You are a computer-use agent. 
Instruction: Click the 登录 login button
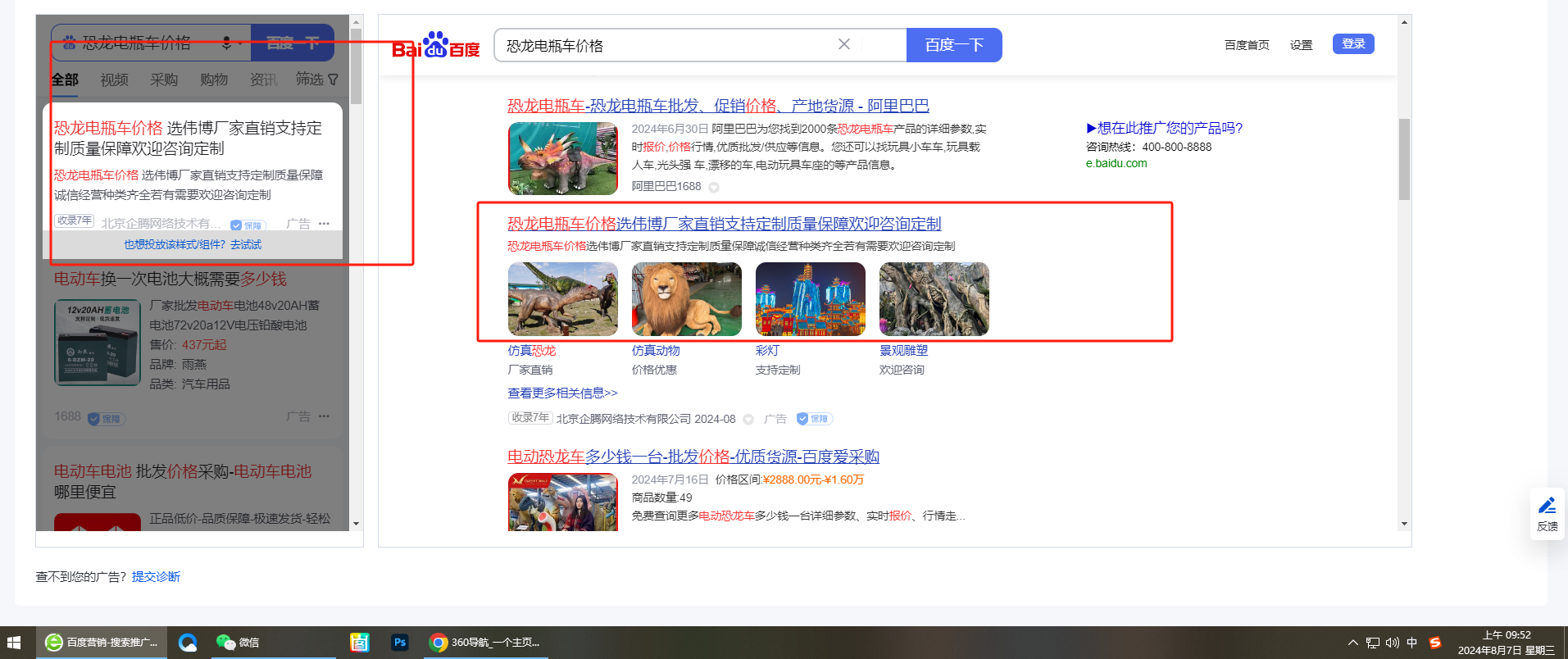[1352, 44]
